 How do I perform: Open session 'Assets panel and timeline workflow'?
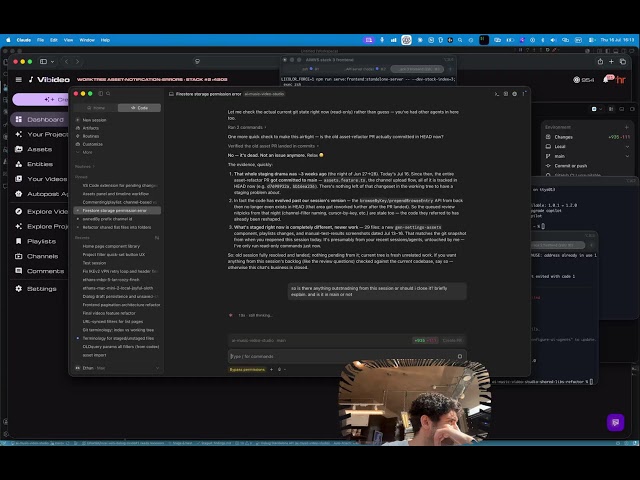pos(118,194)
